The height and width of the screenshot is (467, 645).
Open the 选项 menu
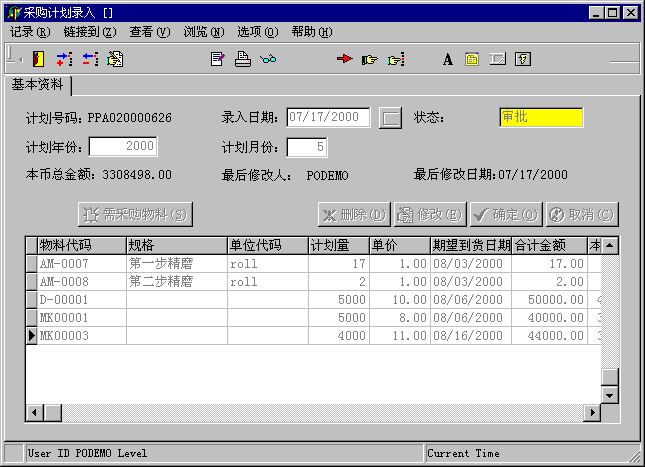(x=257, y=32)
